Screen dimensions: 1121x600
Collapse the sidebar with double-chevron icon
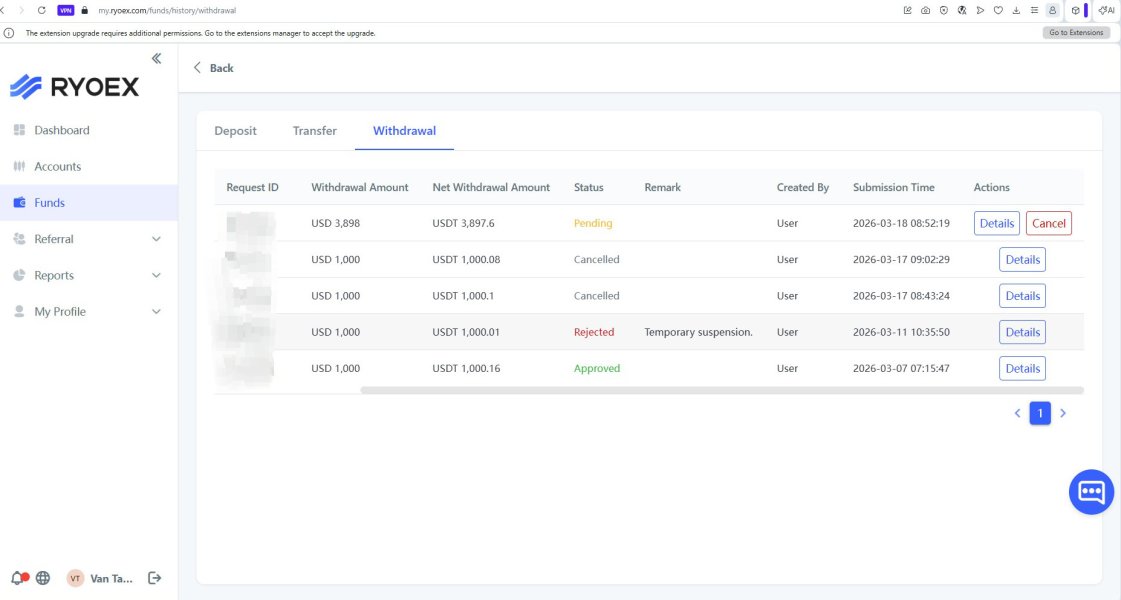click(x=156, y=59)
